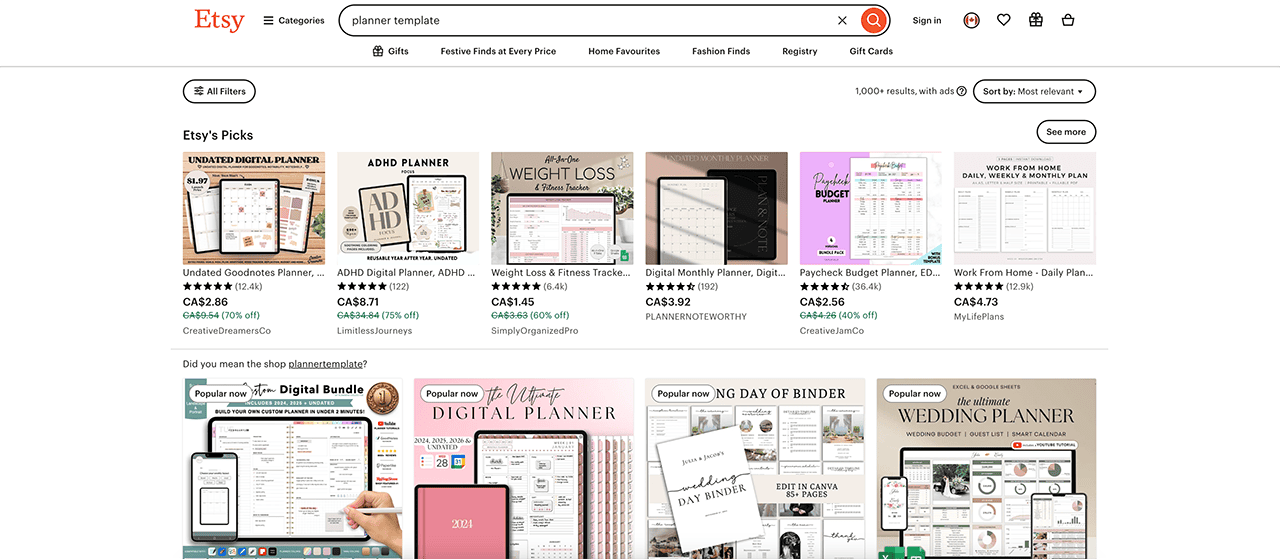Open the Gifts nav item
This screenshot has height=559, width=1280.
(x=390, y=51)
